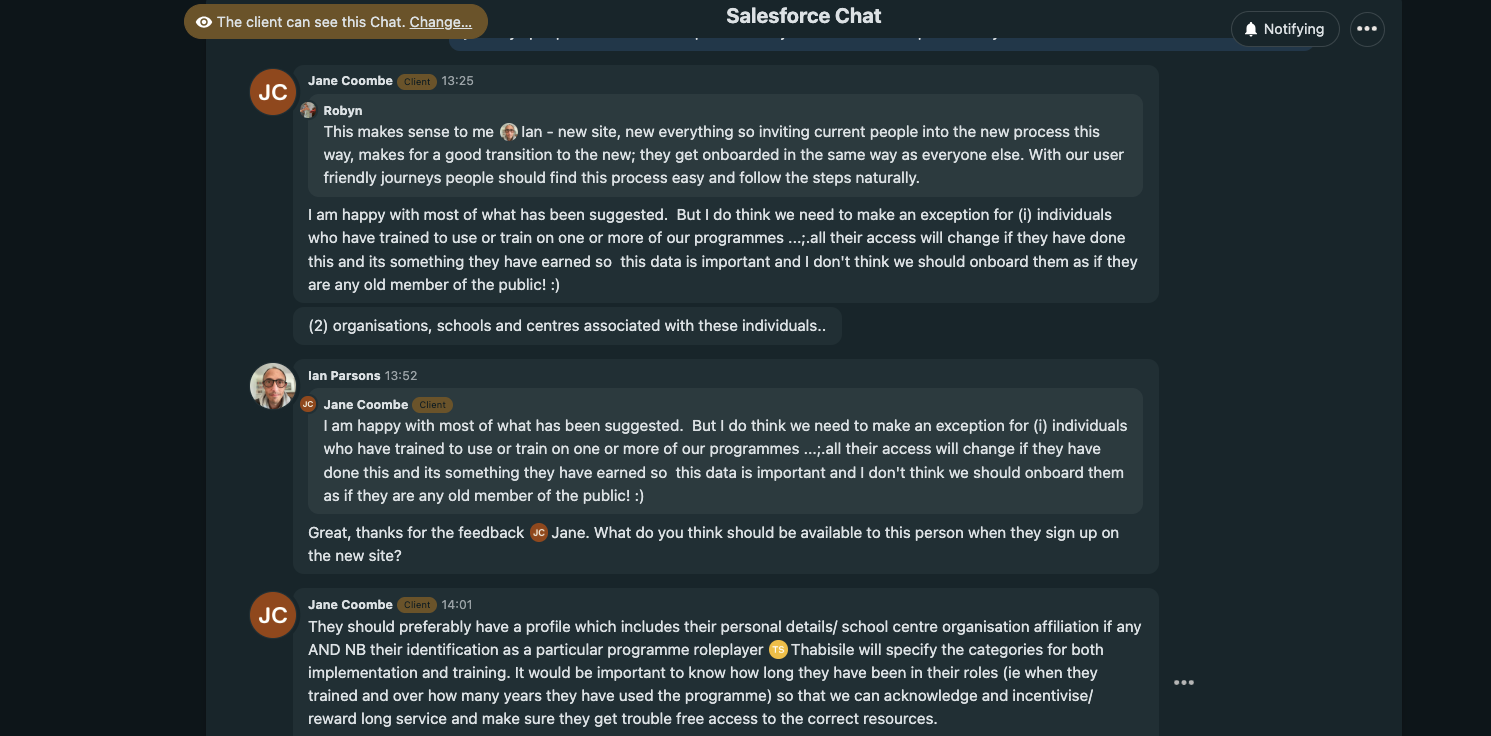Click the eye visibility icon in banner
This screenshot has width=1491, height=736.
tap(204, 22)
